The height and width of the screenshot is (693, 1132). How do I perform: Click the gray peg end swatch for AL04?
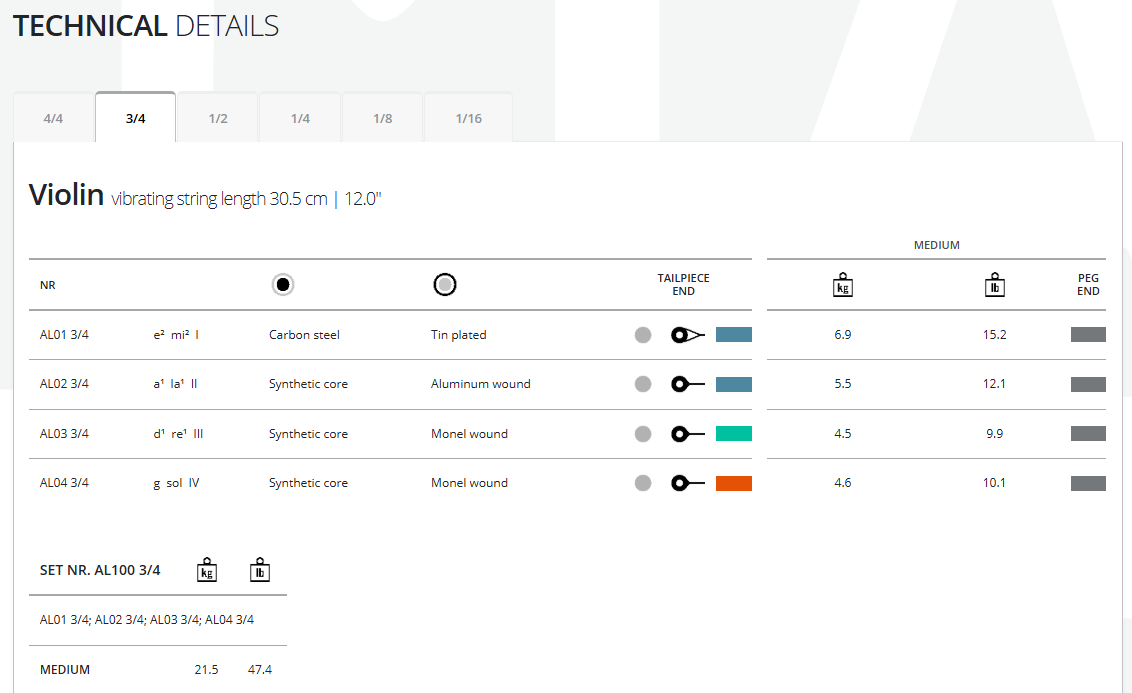1088,483
